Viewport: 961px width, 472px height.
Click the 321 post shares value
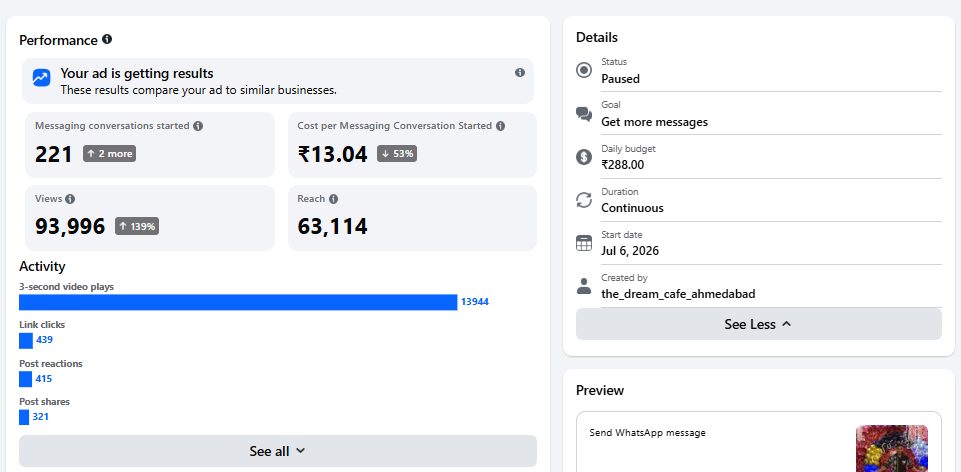click(x=40, y=417)
